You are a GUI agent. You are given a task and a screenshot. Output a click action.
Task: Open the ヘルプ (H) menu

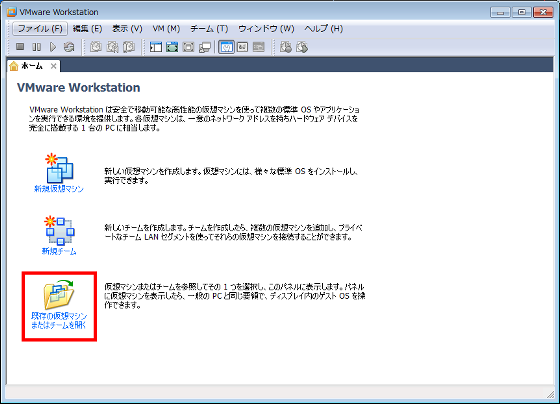pyautogui.click(x=324, y=29)
